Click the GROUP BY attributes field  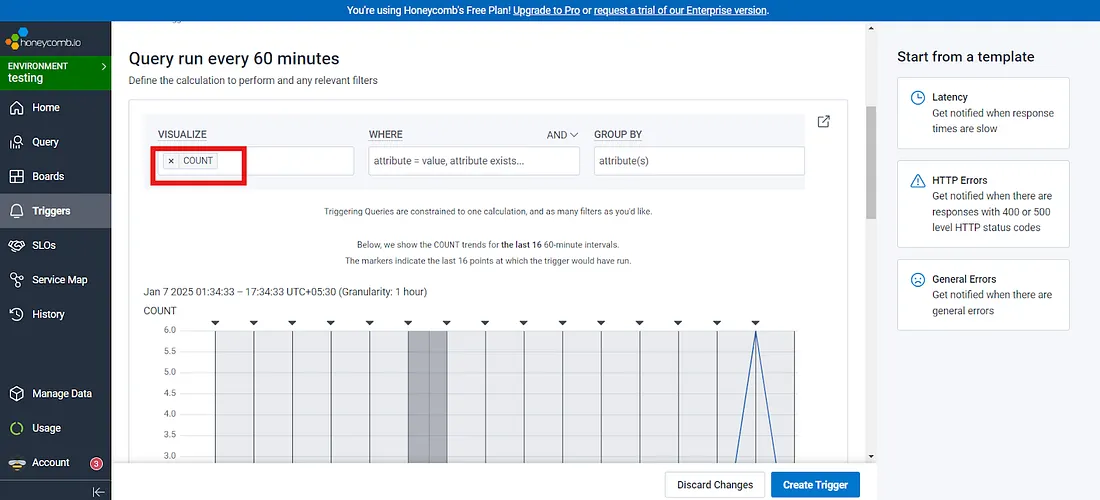[698, 161]
